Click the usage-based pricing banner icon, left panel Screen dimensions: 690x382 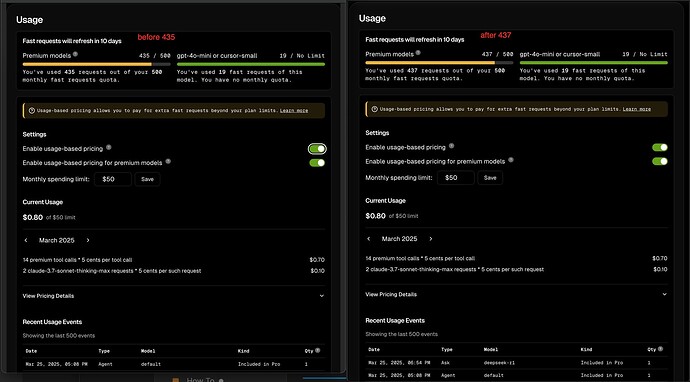pyautogui.click(x=32, y=111)
